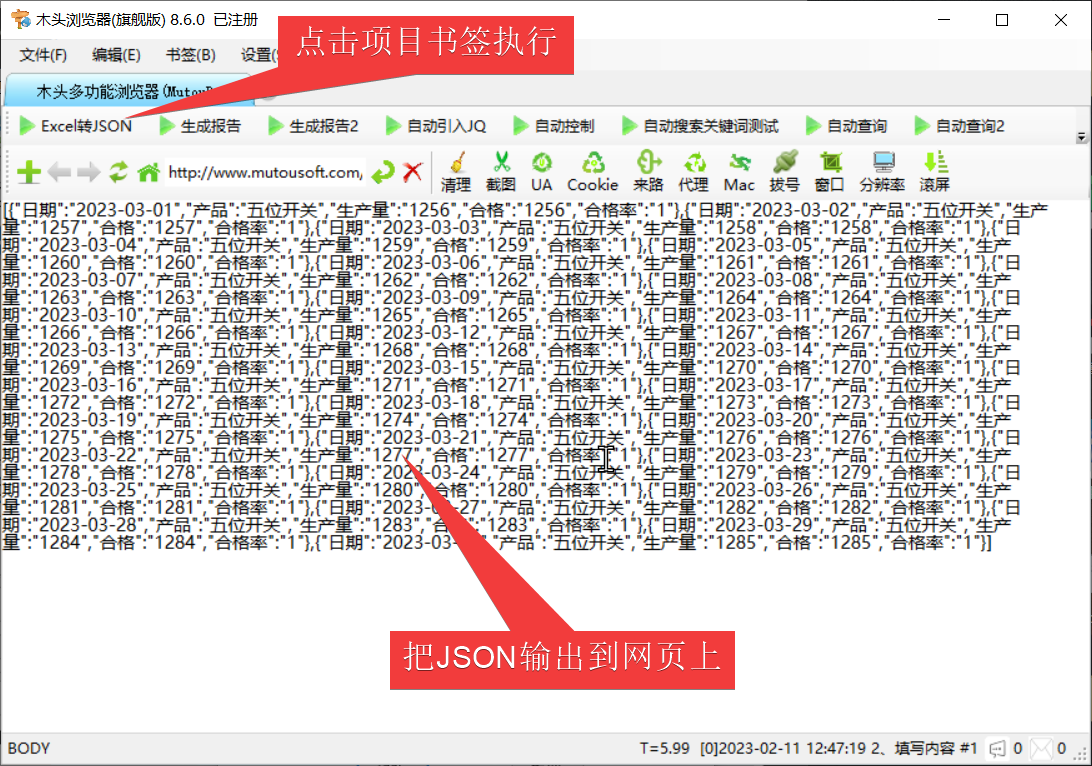Open the 文件(F) menu

[43, 55]
